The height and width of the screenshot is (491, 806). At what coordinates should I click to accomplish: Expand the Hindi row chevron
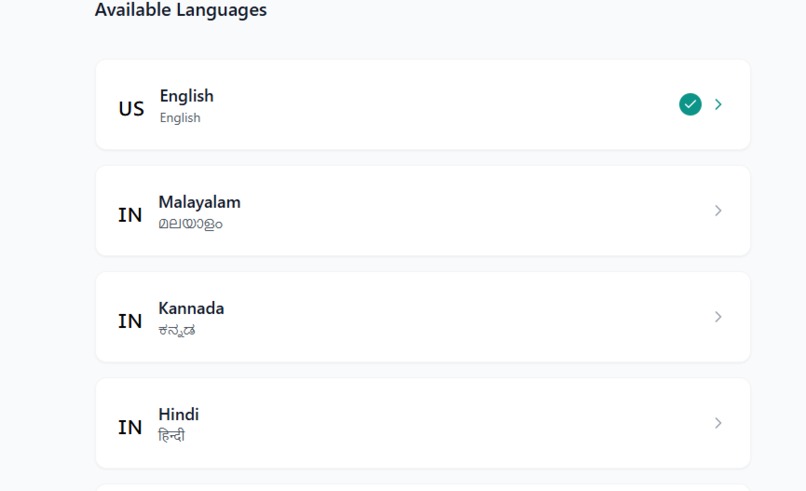pyautogui.click(x=718, y=423)
